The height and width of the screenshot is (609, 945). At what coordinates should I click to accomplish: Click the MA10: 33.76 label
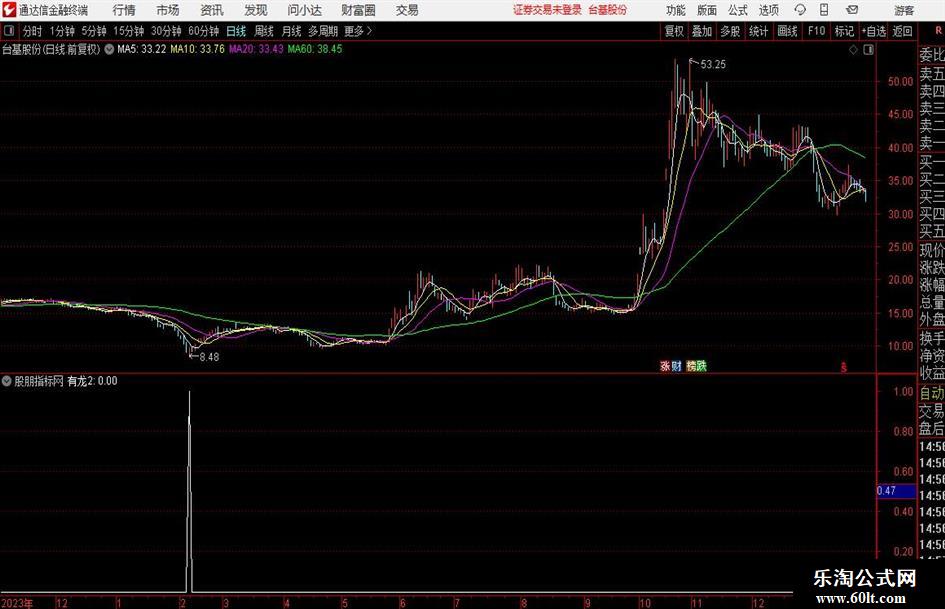tap(198, 49)
